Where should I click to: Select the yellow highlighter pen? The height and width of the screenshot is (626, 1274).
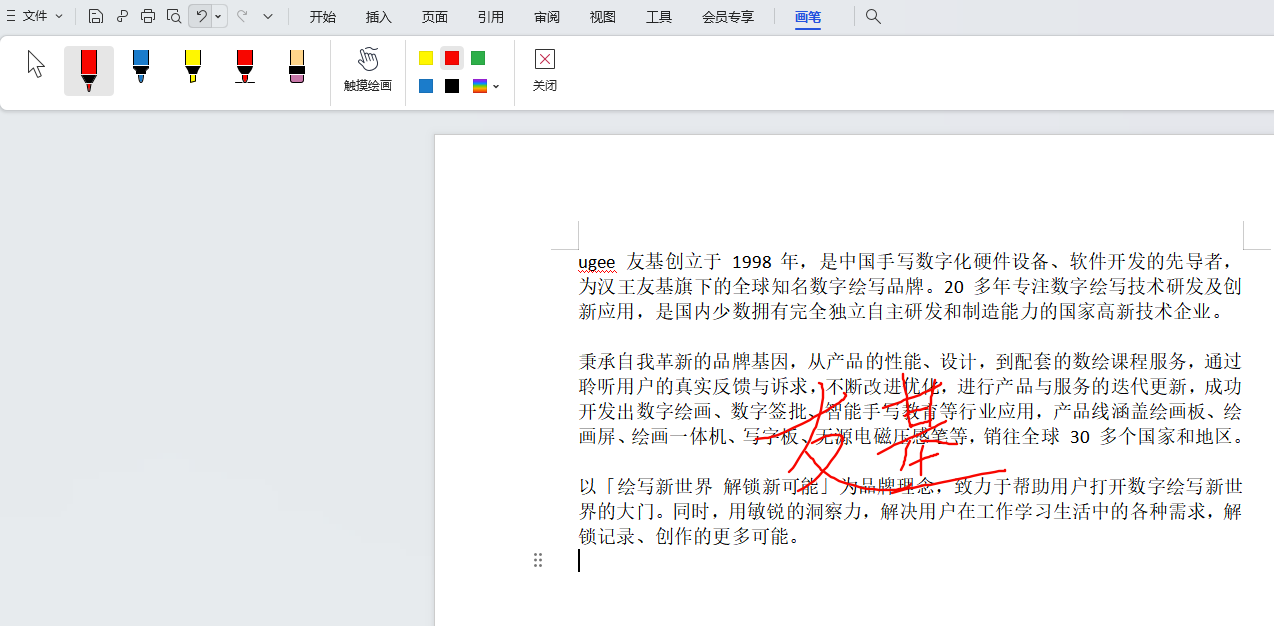(193, 66)
